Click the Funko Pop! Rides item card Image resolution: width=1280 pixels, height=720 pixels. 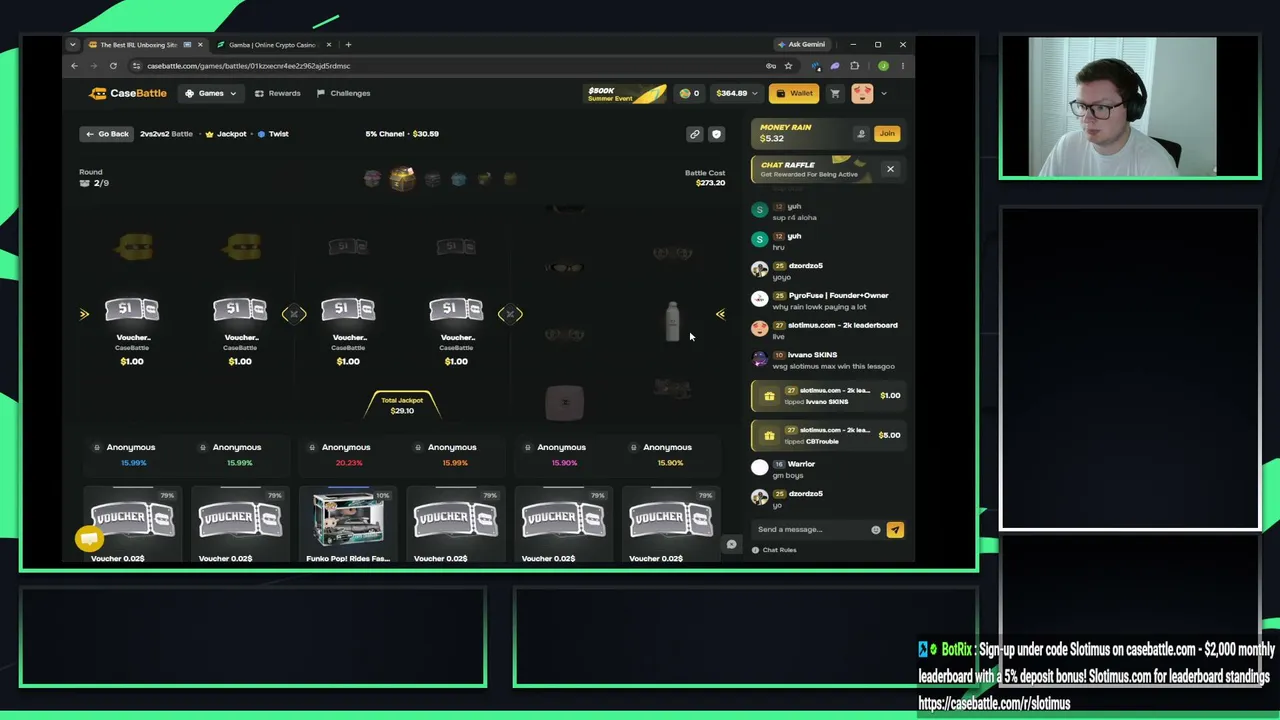point(348,525)
